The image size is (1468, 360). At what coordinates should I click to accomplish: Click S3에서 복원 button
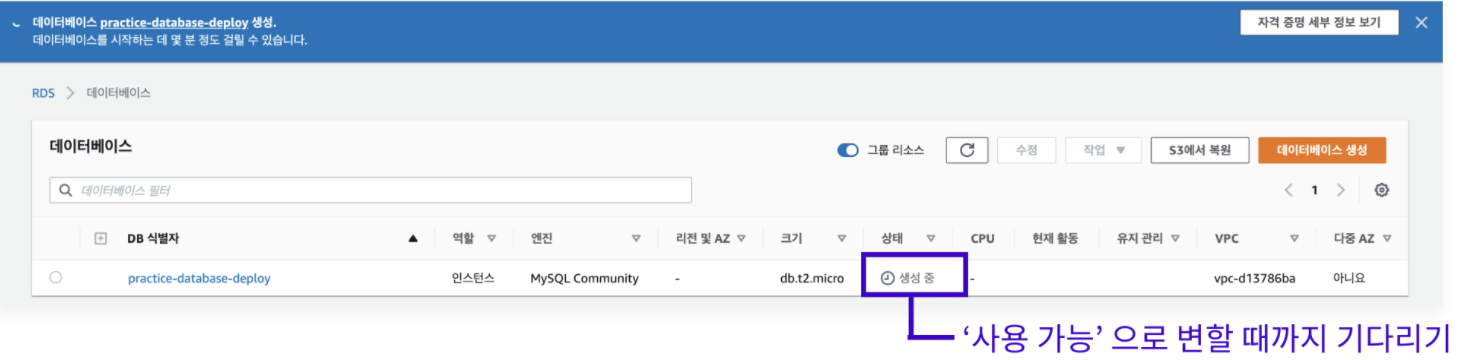tap(1200, 150)
